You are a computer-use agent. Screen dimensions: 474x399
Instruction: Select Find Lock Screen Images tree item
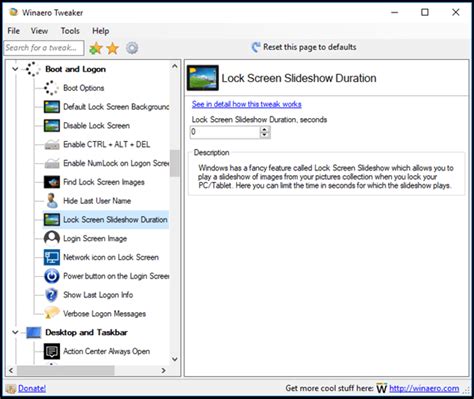pyautogui.click(x=104, y=182)
